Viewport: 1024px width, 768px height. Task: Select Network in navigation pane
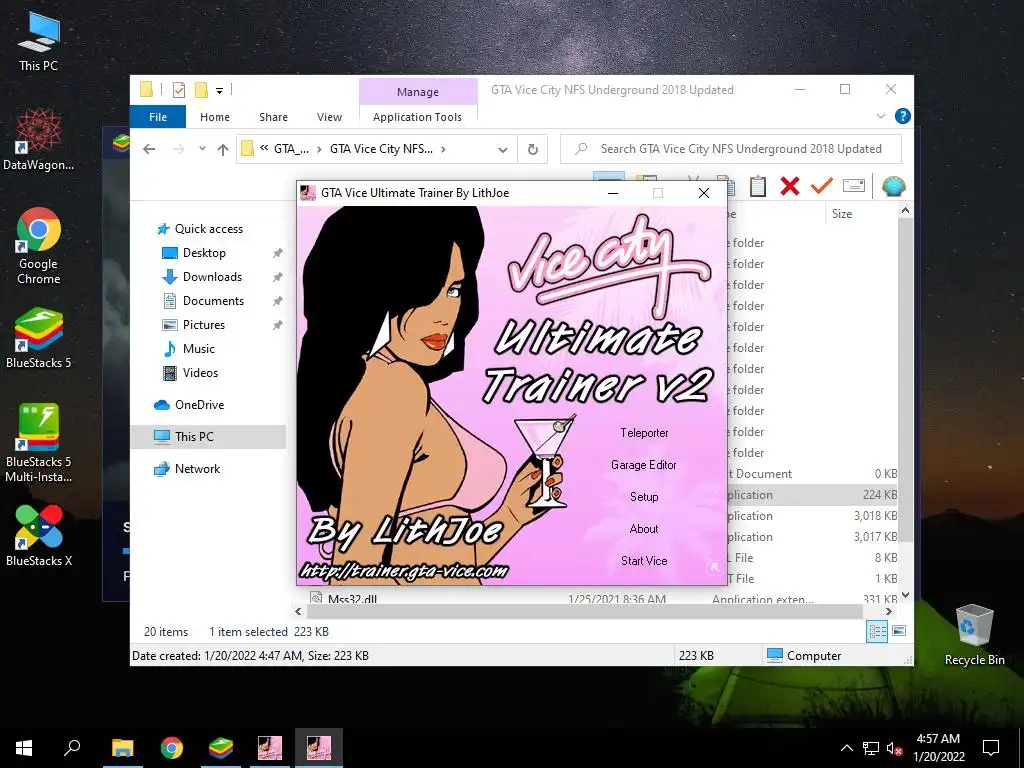pos(197,469)
